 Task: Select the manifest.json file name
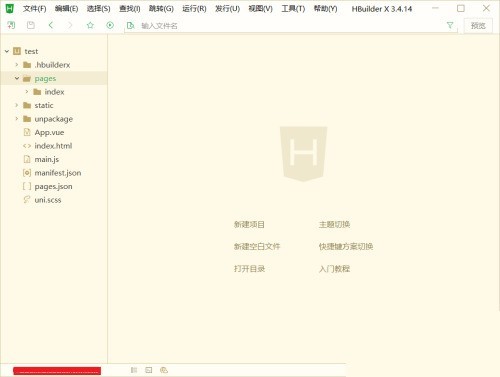click(x=58, y=173)
